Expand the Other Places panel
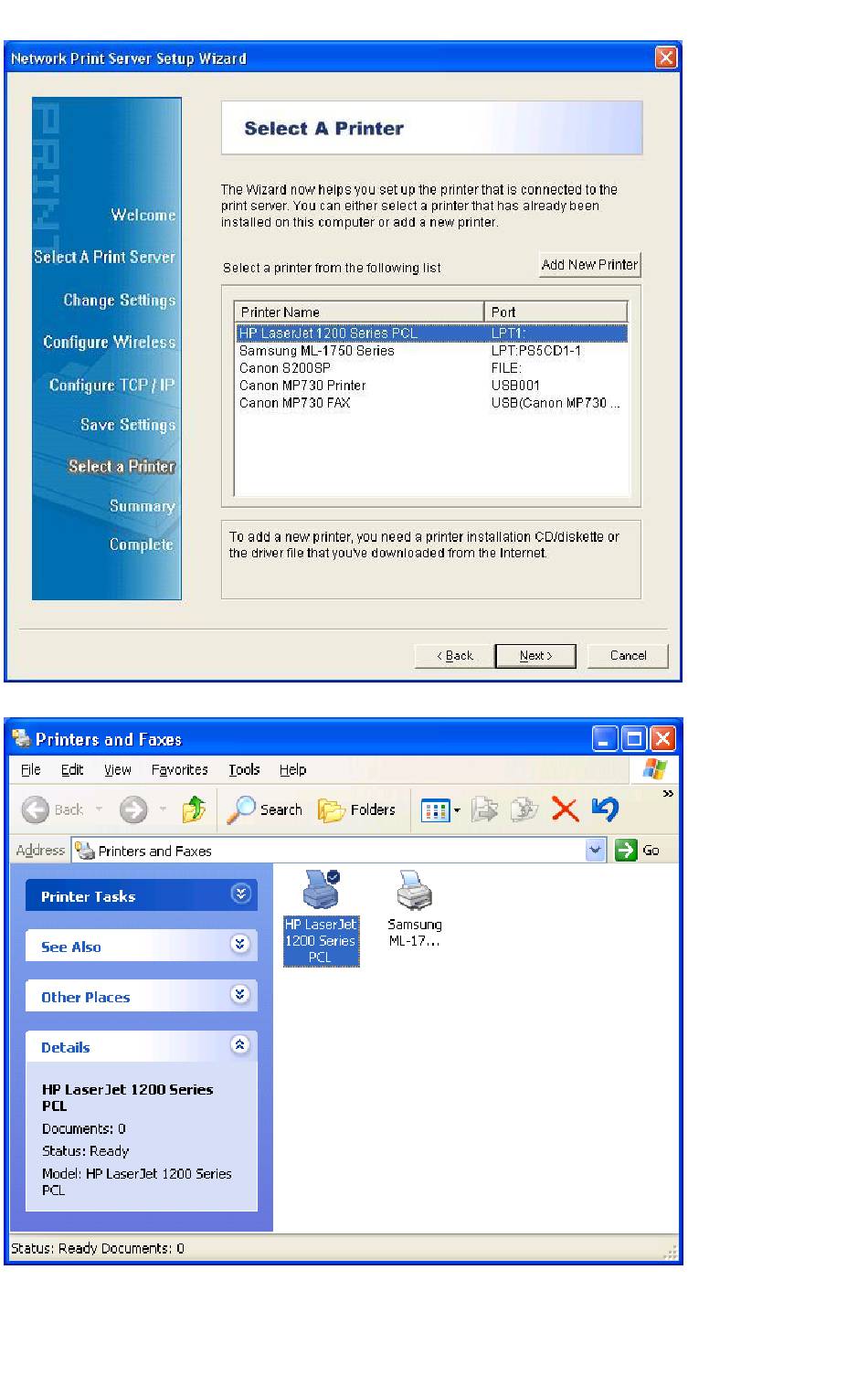 pyautogui.click(x=240, y=994)
